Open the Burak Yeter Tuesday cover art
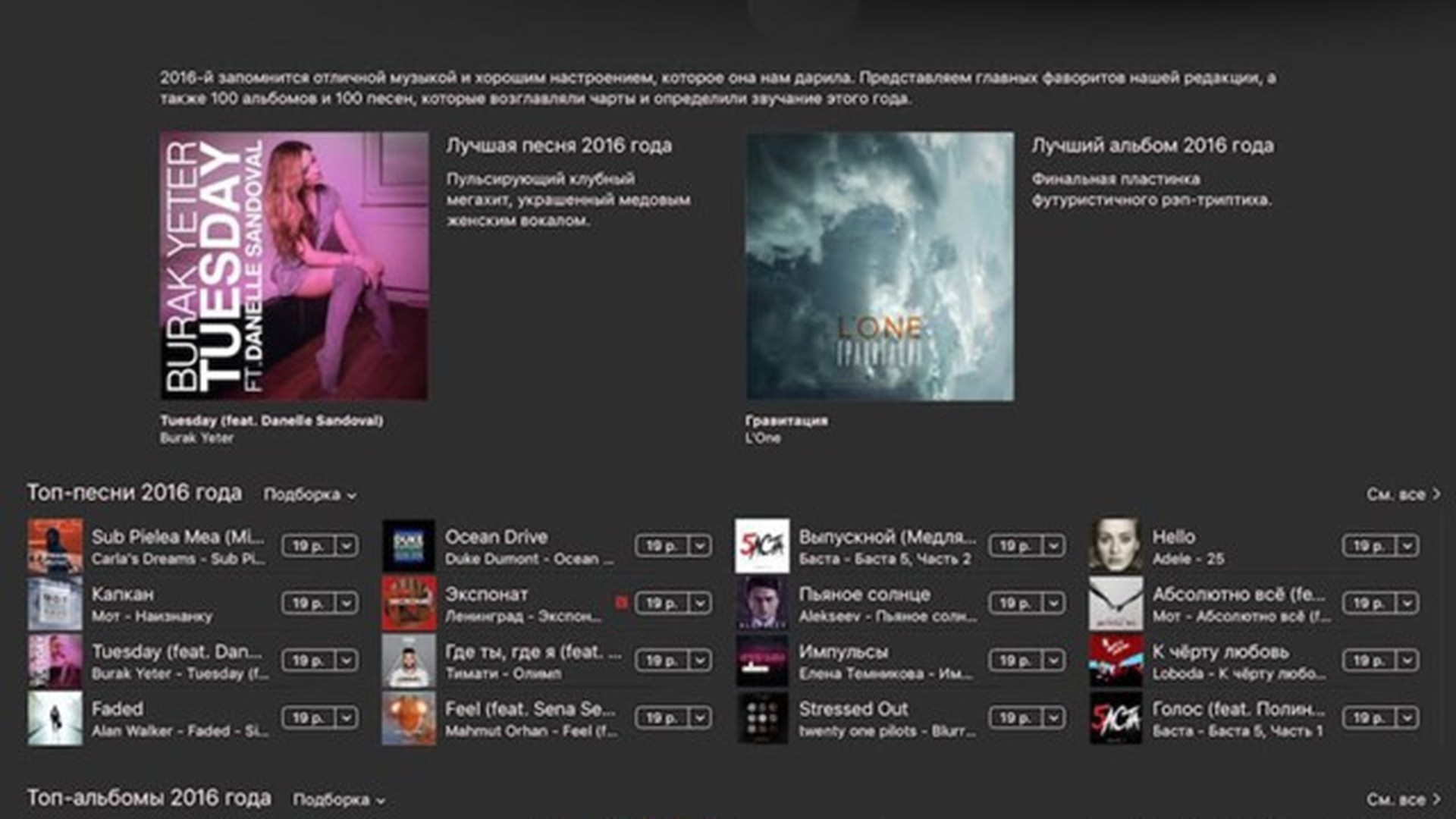The image size is (1456, 819). click(x=294, y=266)
